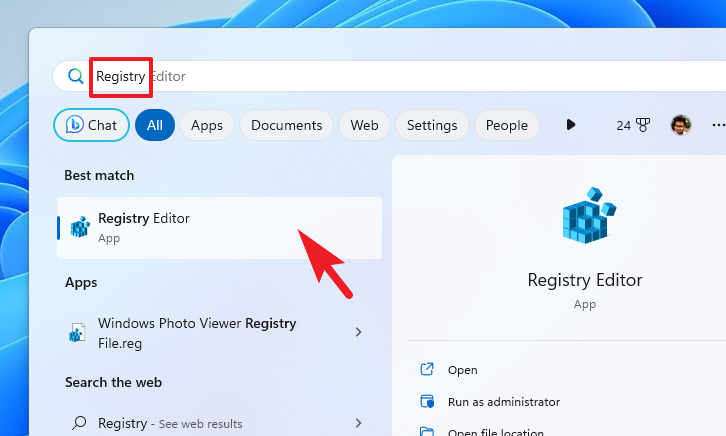This screenshot has height=436, width=726.
Task: Click the .reg file icon in Apps
Action: 77,333
